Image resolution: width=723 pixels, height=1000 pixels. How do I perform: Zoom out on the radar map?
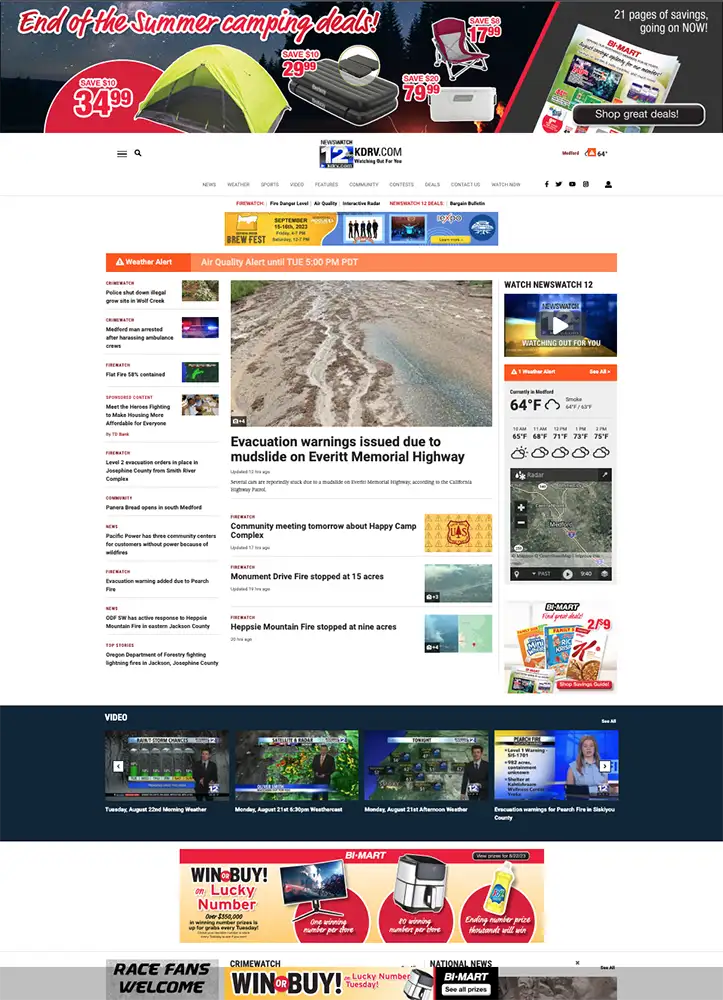(x=521, y=522)
